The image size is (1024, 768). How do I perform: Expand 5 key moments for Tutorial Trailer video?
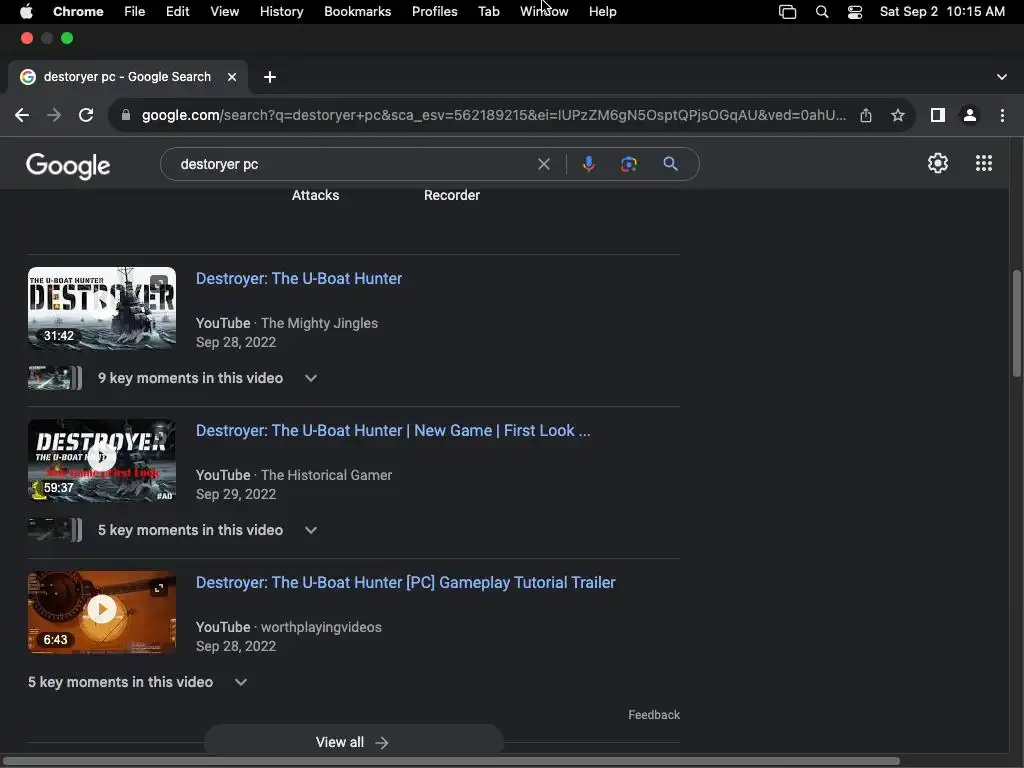tap(241, 682)
